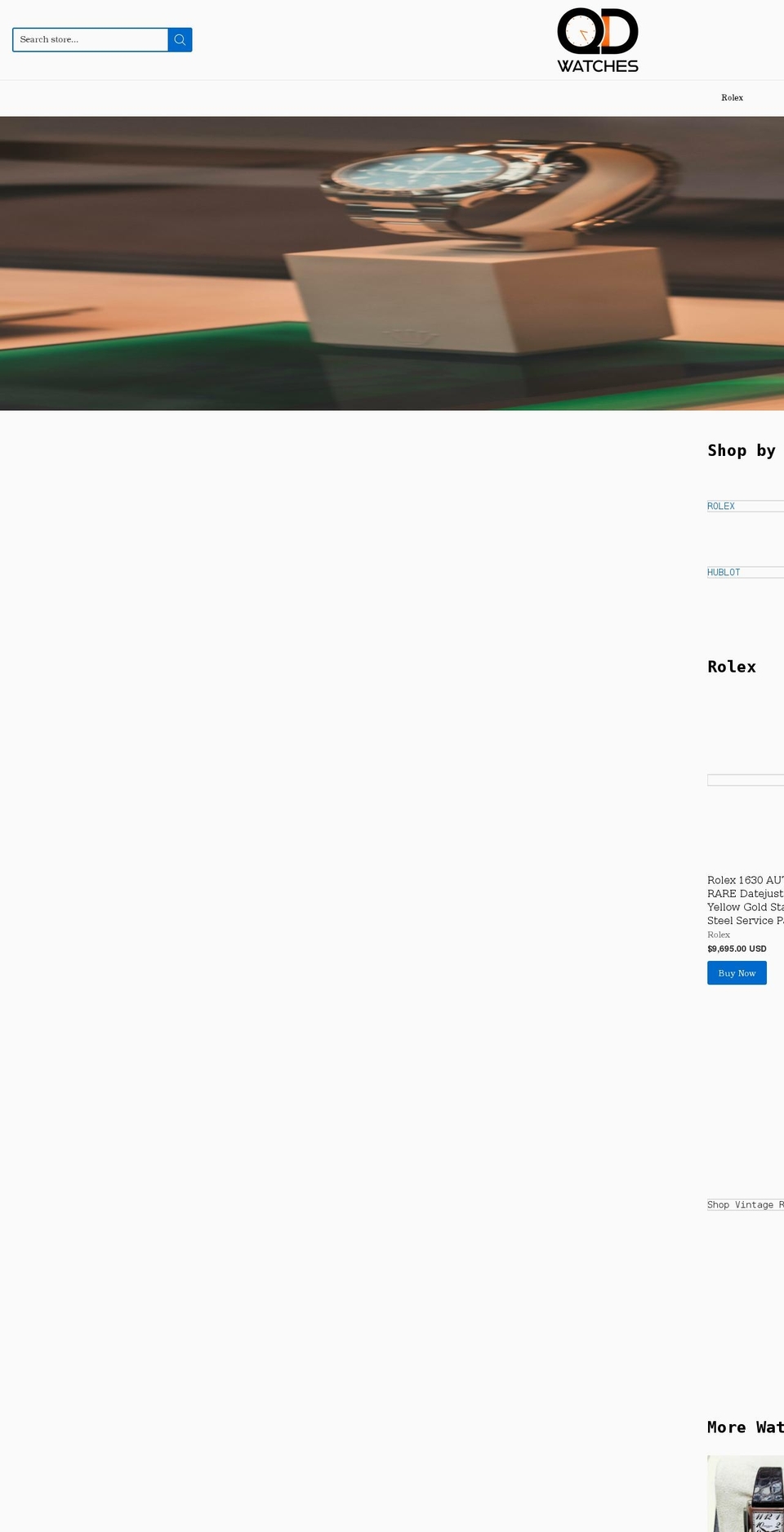Click the Rolex vendor label under product
784x1532 pixels.
719,935
